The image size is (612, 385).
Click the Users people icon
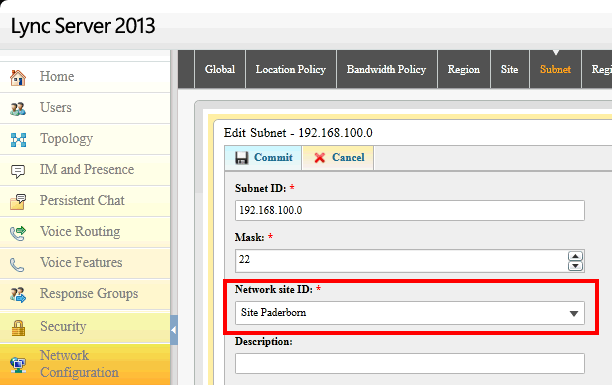point(18,109)
